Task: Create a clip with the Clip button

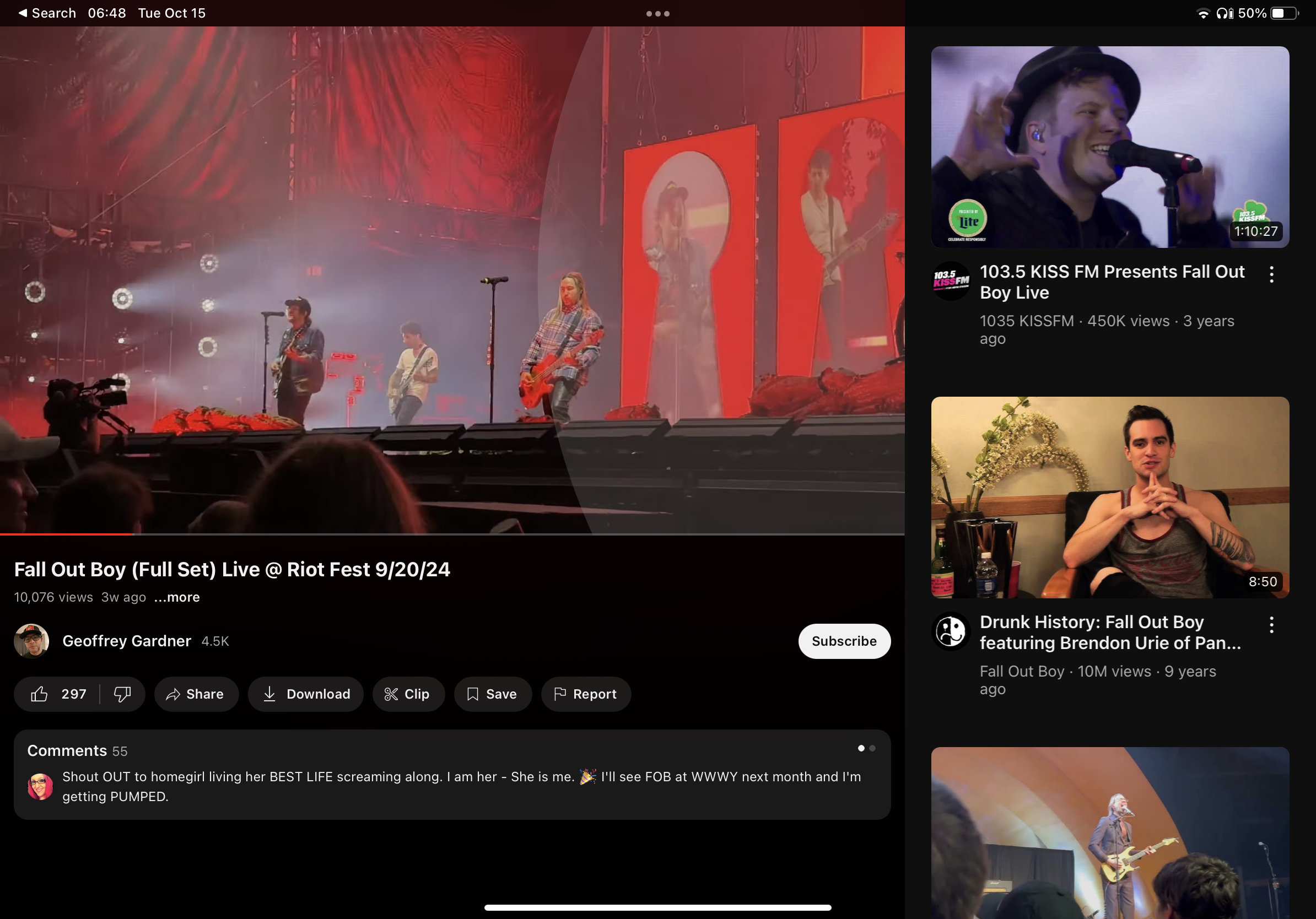Action: pyautogui.click(x=408, y=694)
